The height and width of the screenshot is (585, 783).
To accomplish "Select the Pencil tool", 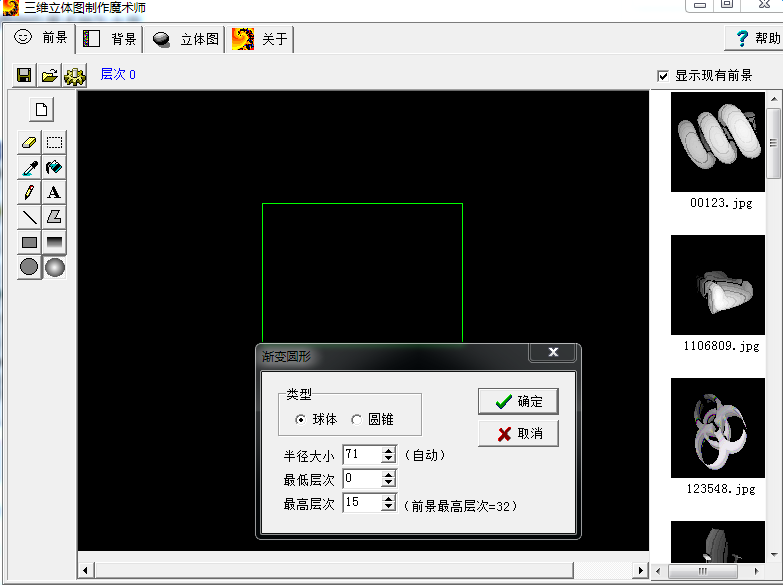I will click(x=29, y=192).
